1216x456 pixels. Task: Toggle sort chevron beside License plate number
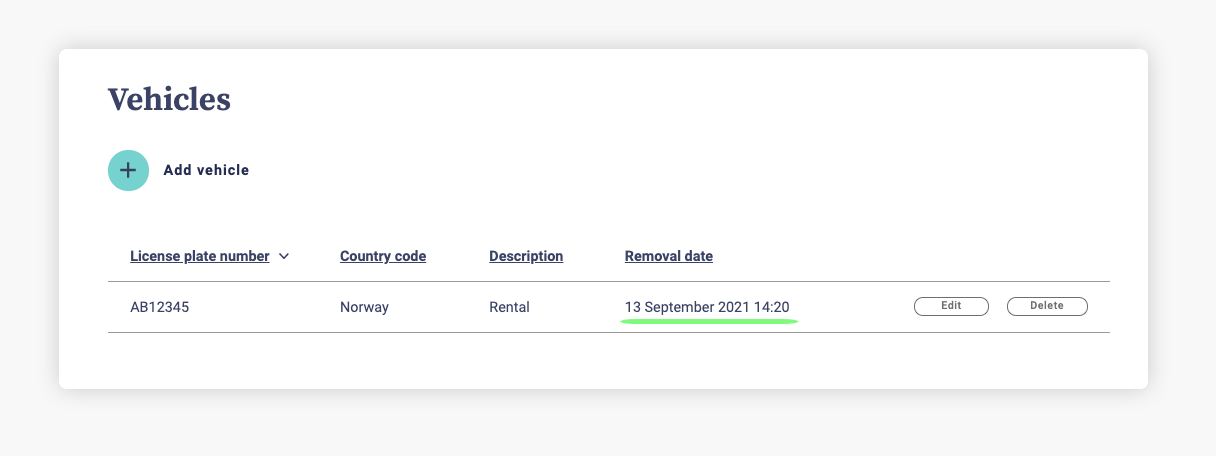point(284,256)
